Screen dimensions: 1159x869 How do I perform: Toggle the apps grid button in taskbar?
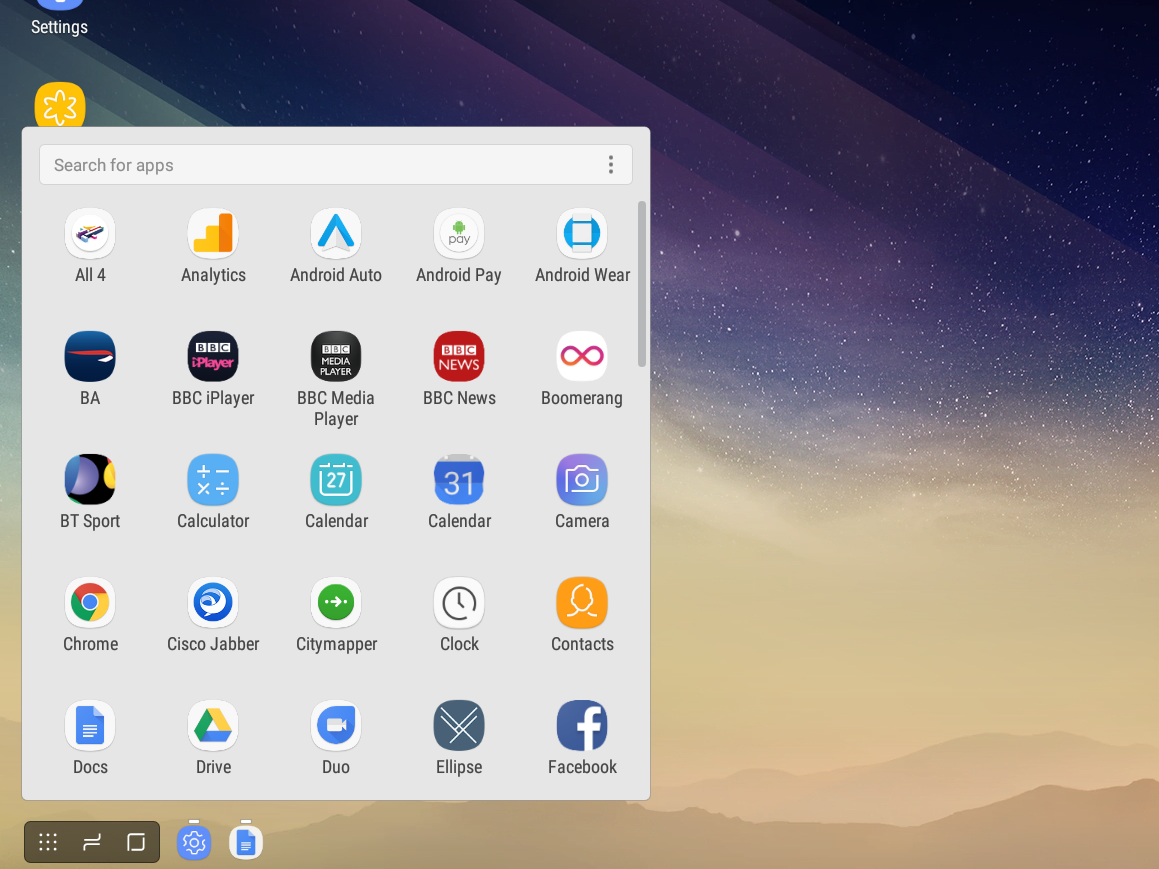point(48,842)
